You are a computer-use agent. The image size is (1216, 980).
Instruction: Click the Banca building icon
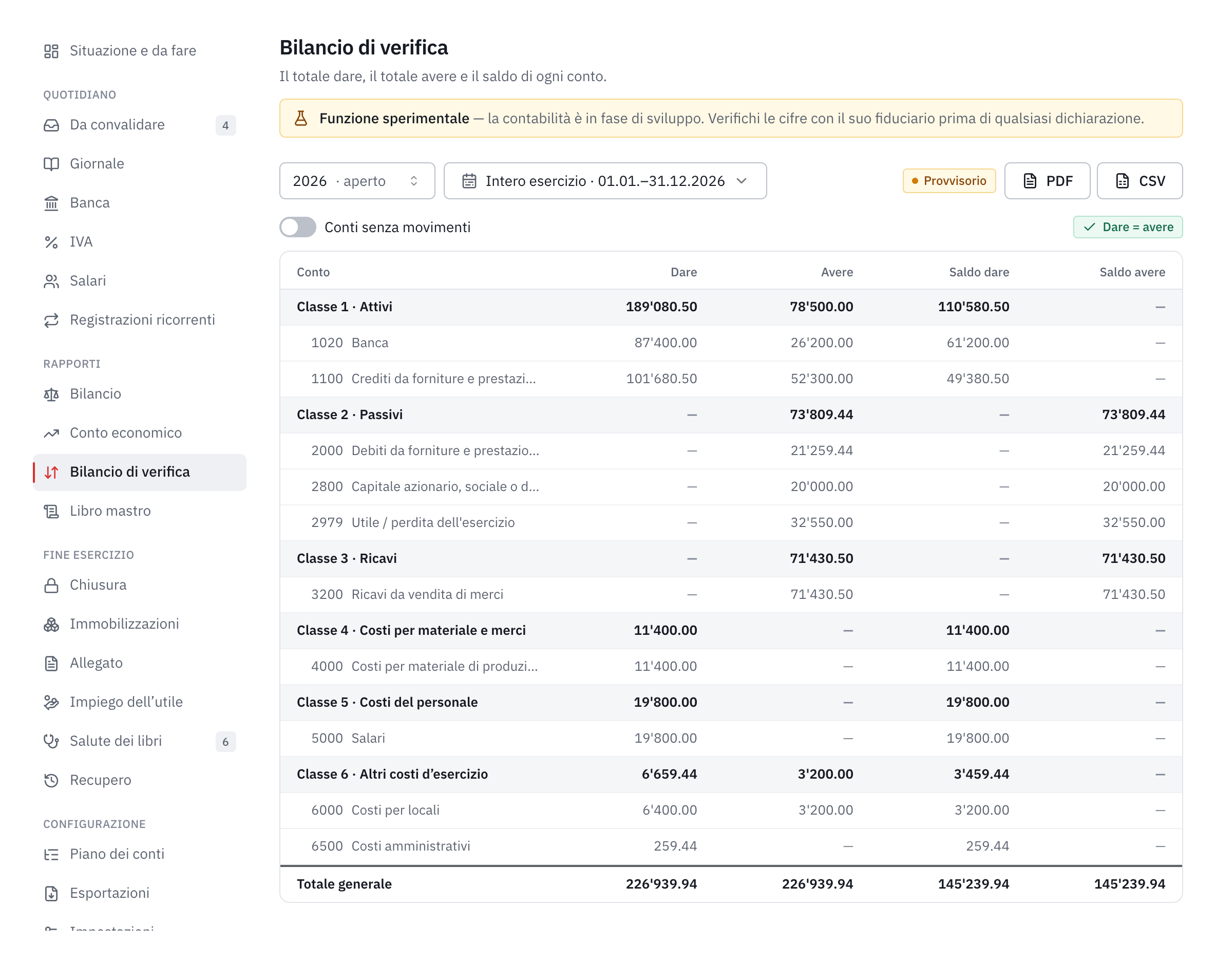point(51,203)
